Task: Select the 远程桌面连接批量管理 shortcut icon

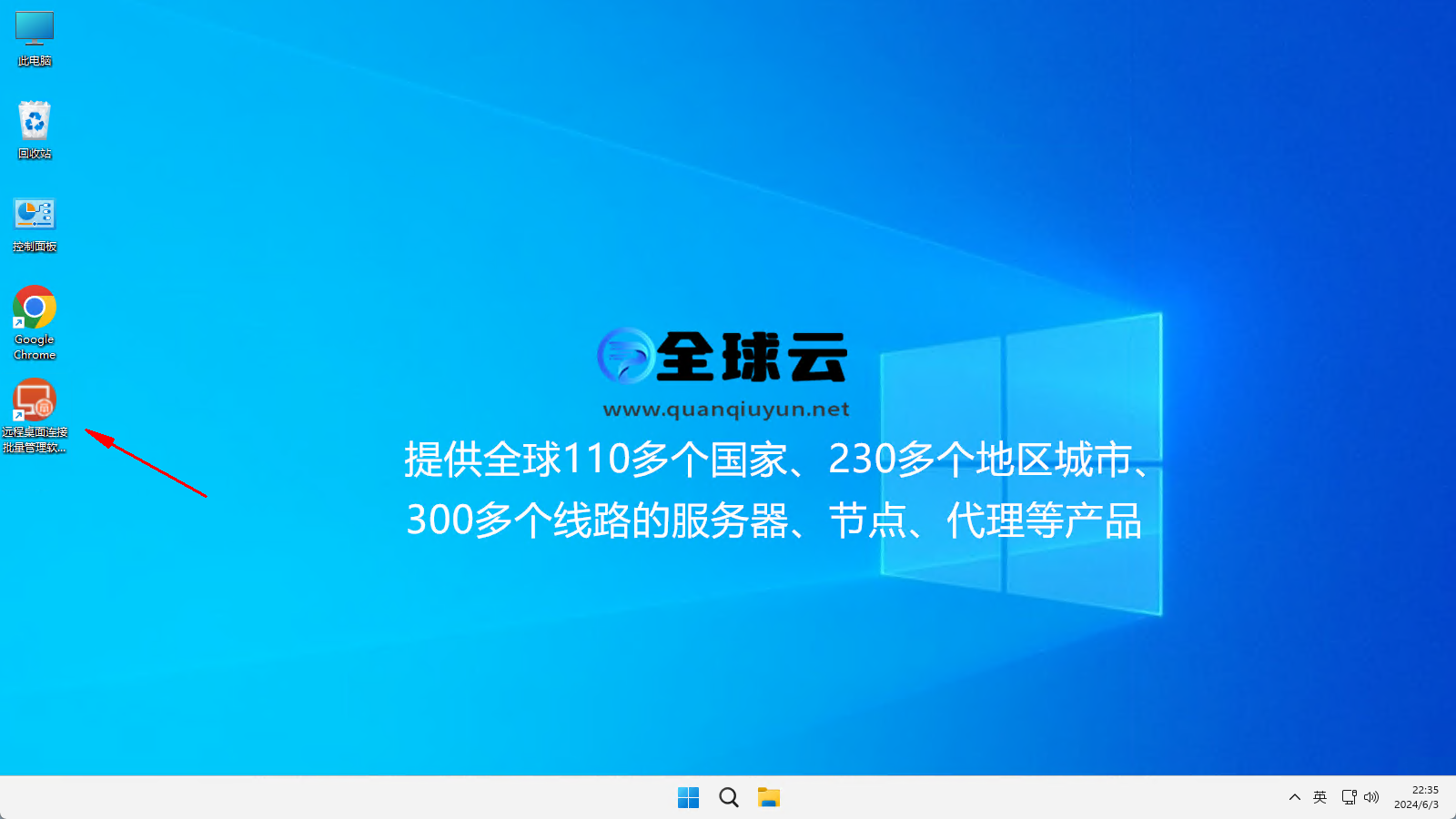Action: point(35,416)
